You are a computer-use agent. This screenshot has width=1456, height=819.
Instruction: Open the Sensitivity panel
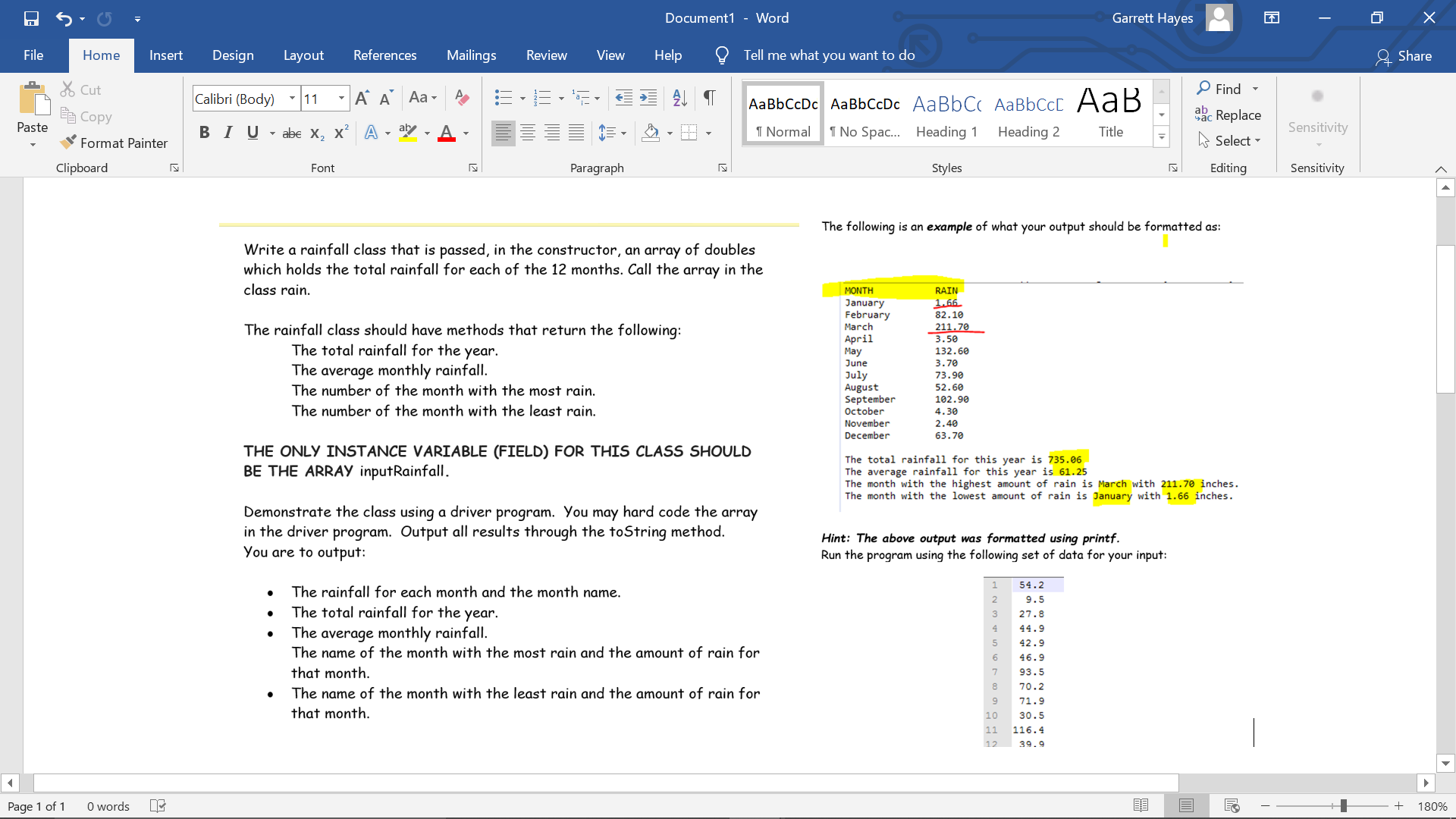click(1317, 118)
